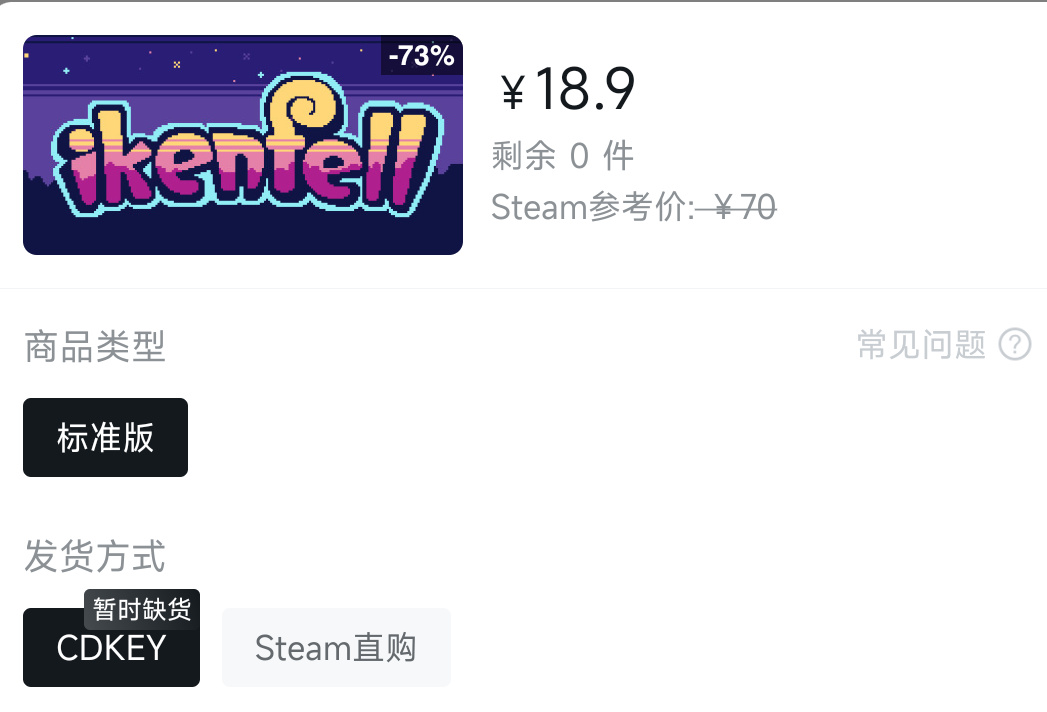Switch to Steam直购 delivery option
This screenshot has width=1047, height=712.
(x=336, y=648)
